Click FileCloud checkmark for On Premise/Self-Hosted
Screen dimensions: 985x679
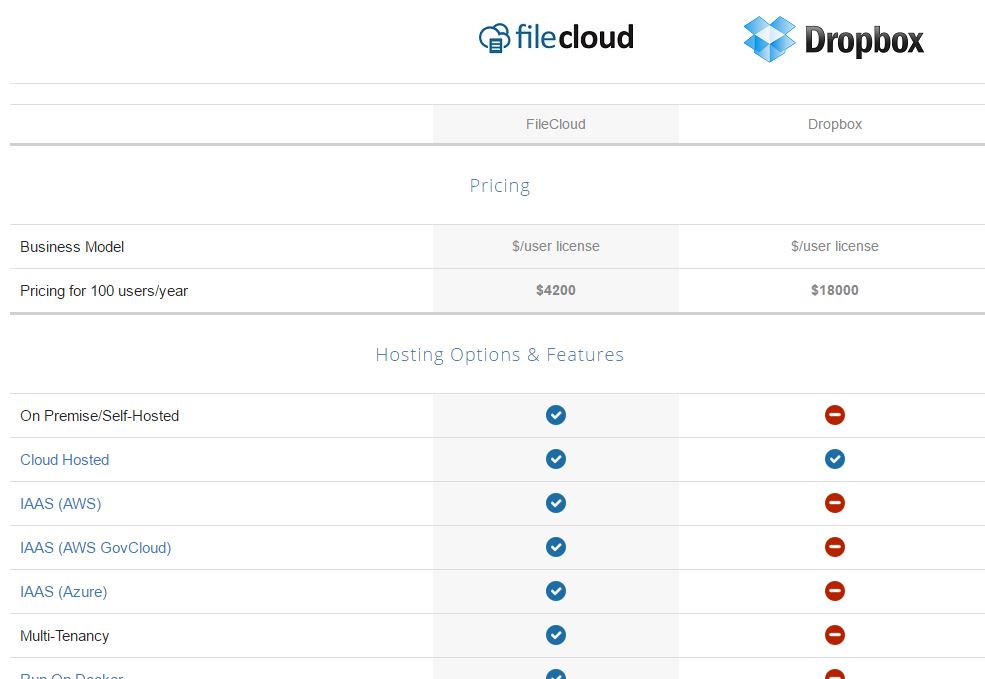[556, 415]
